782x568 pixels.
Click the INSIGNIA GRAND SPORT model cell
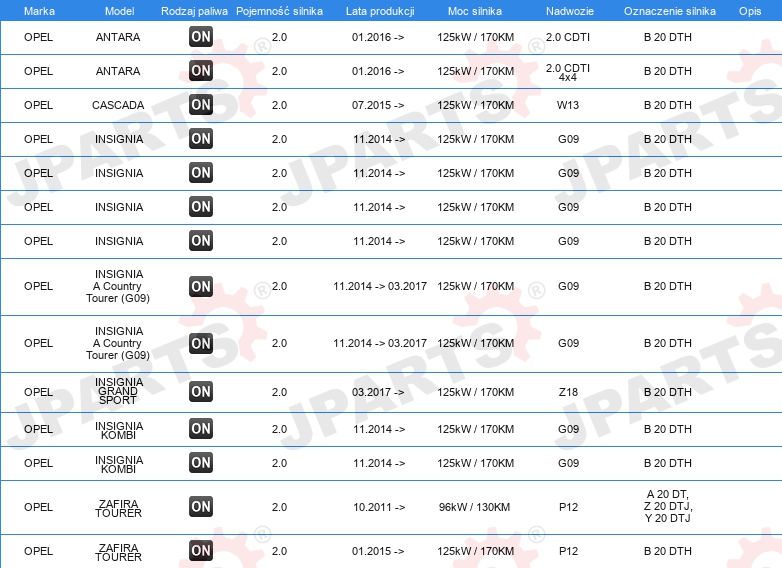coord(119,391)
